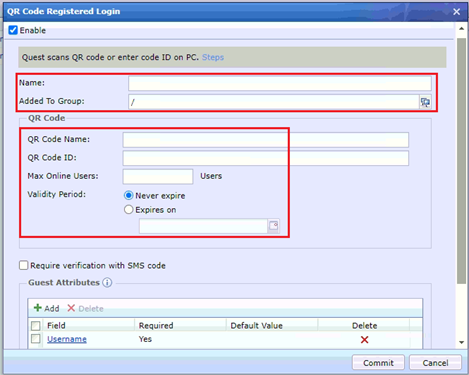The height and width of the screenshot is (375, 469).
Task: Select the Never expire radio option
Action: tap(128, 195)
